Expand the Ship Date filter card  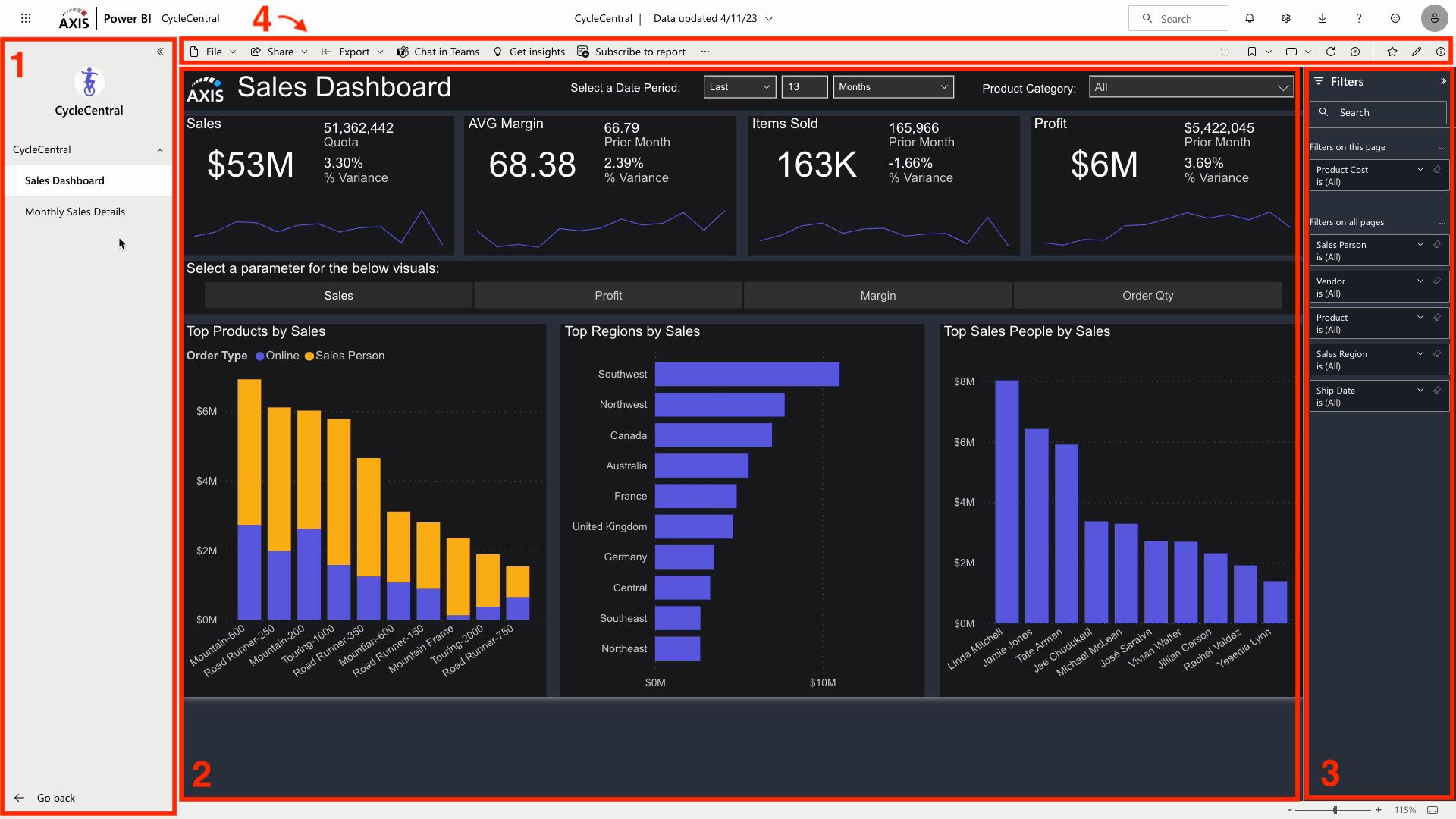click(x=1420, y=391)
